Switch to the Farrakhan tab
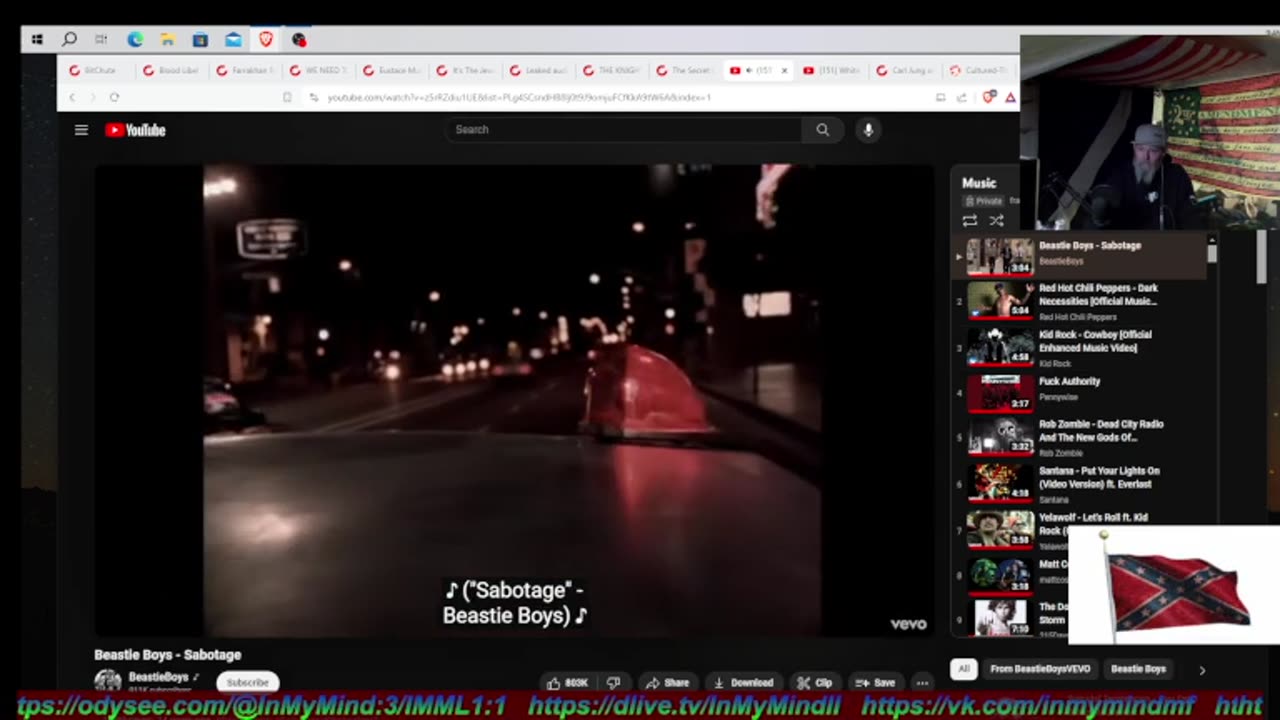 tap(244, 71)
